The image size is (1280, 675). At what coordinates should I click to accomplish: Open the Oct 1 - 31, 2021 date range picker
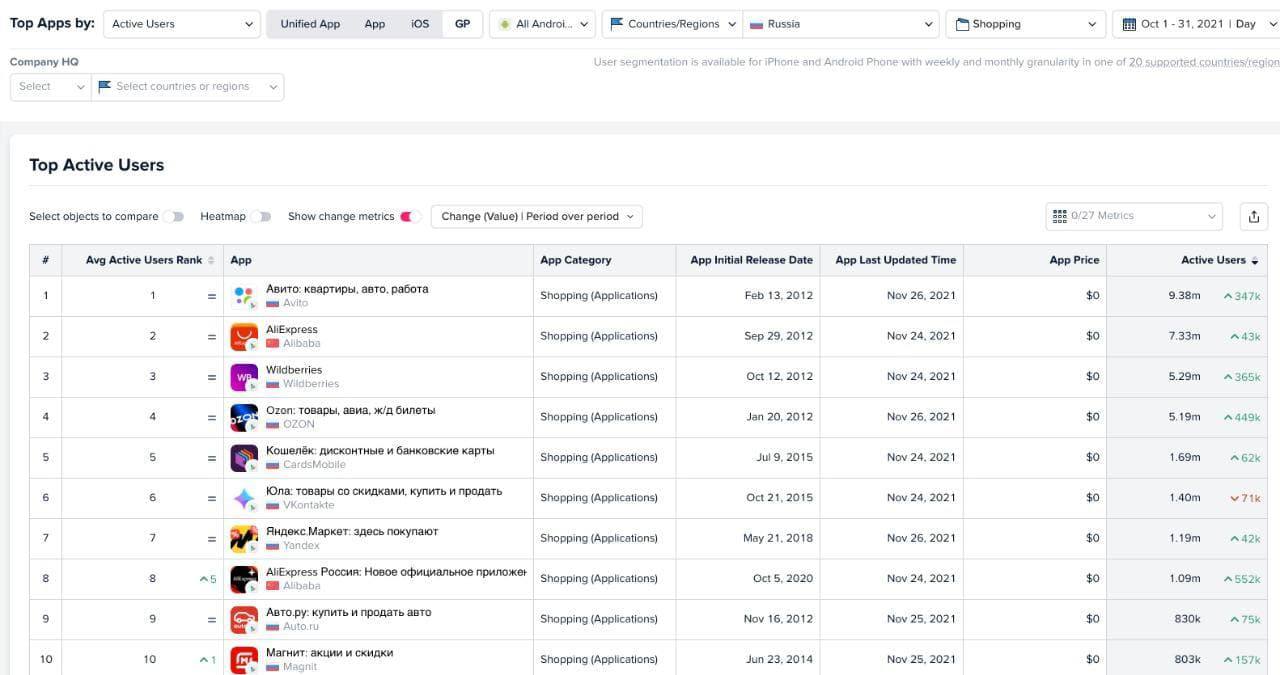pos(1196,24)
